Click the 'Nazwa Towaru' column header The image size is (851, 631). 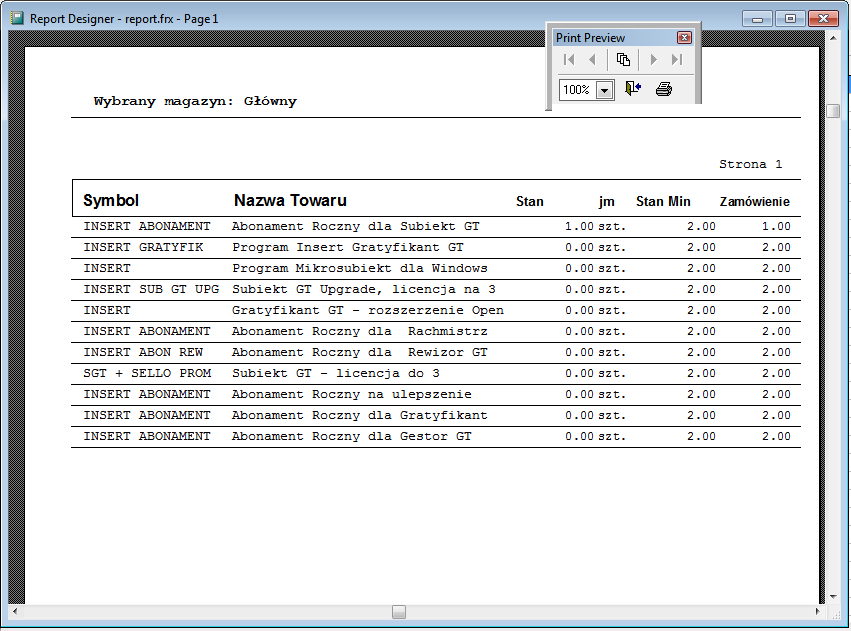(x=290, y=200)
